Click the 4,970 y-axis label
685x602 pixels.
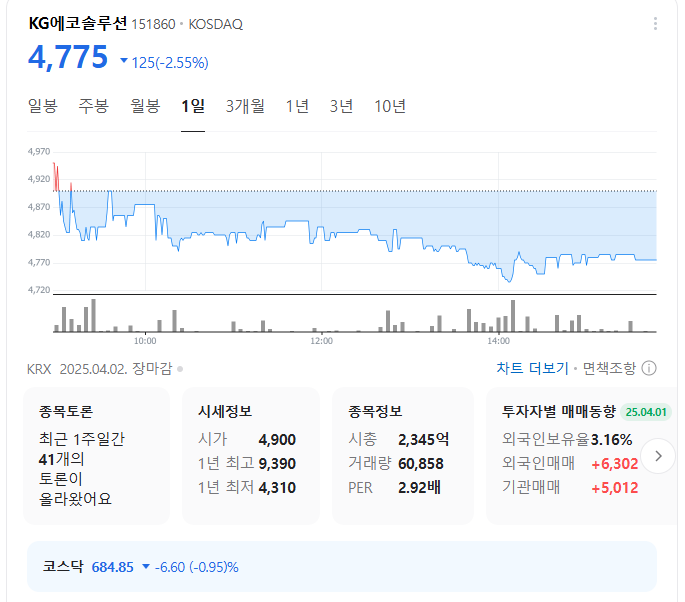click(39, 152)
